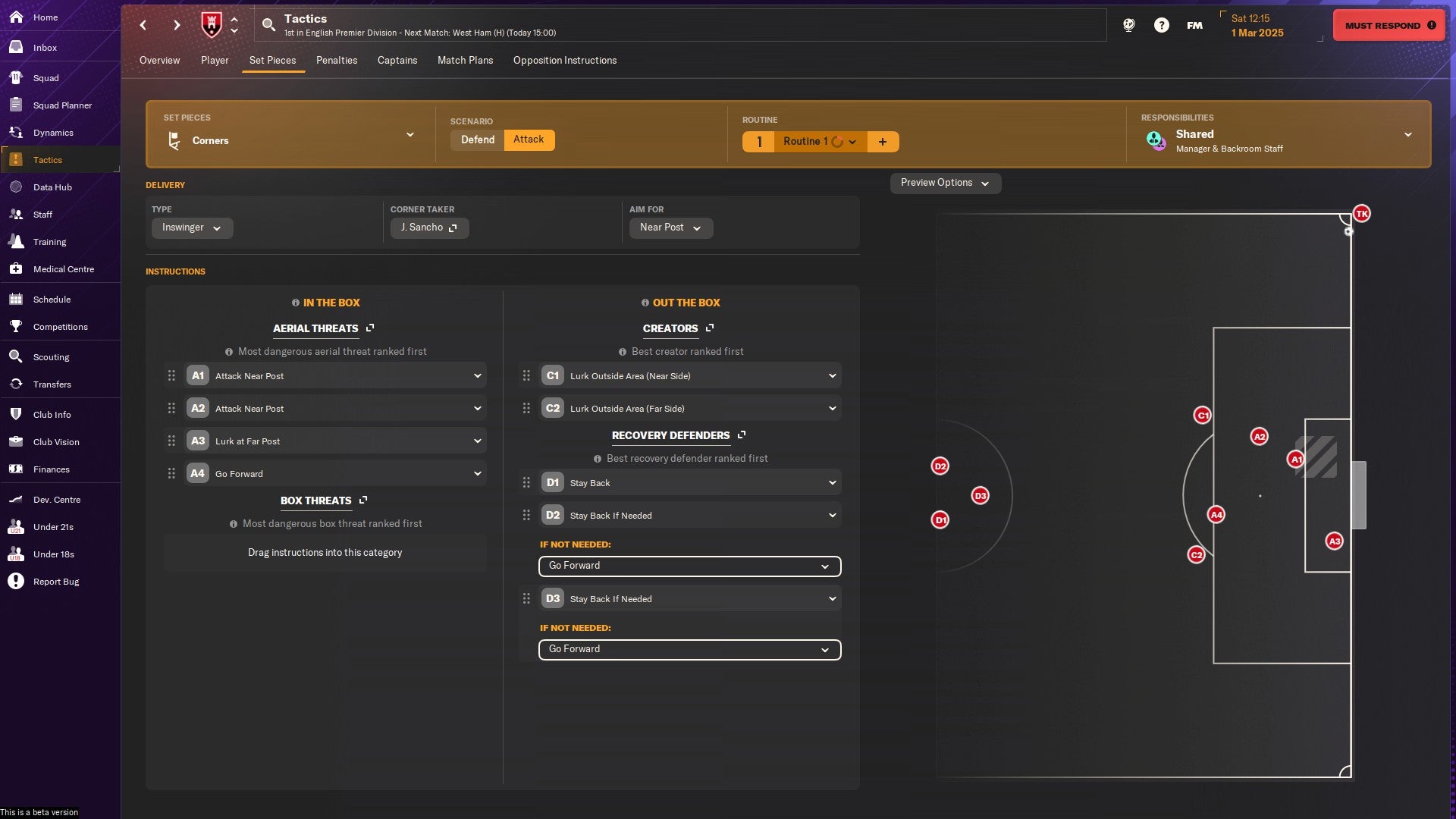Image resolution: width=1456 pixels, height=819 pixels.
Task: Open the Aerial Threats pop-out
Action: (370, 328)
